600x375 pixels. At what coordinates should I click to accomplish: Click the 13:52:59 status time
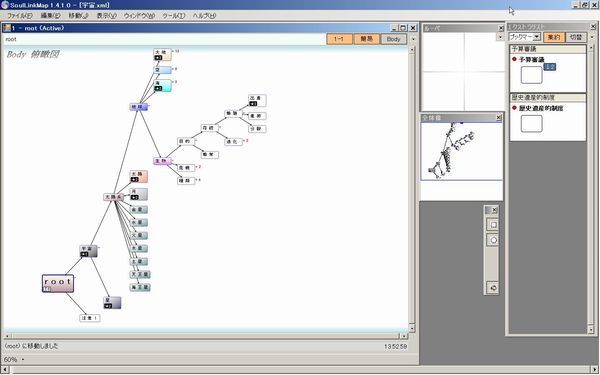pos(395,347)
